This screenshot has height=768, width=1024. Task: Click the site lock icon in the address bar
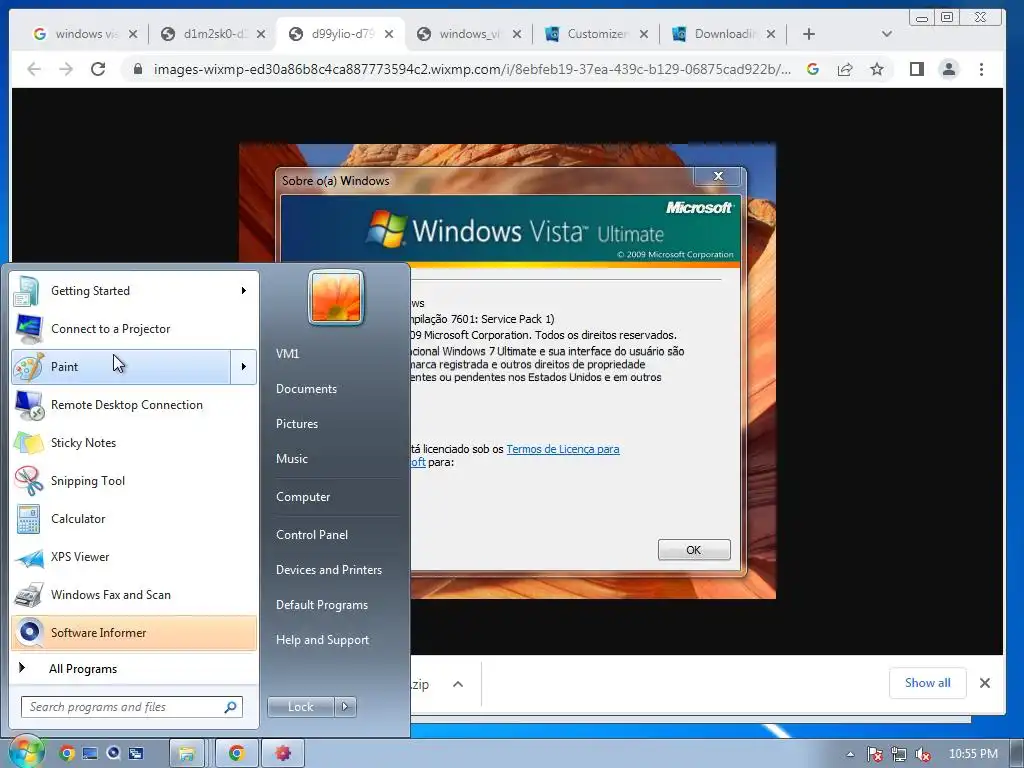coord(138,69)
